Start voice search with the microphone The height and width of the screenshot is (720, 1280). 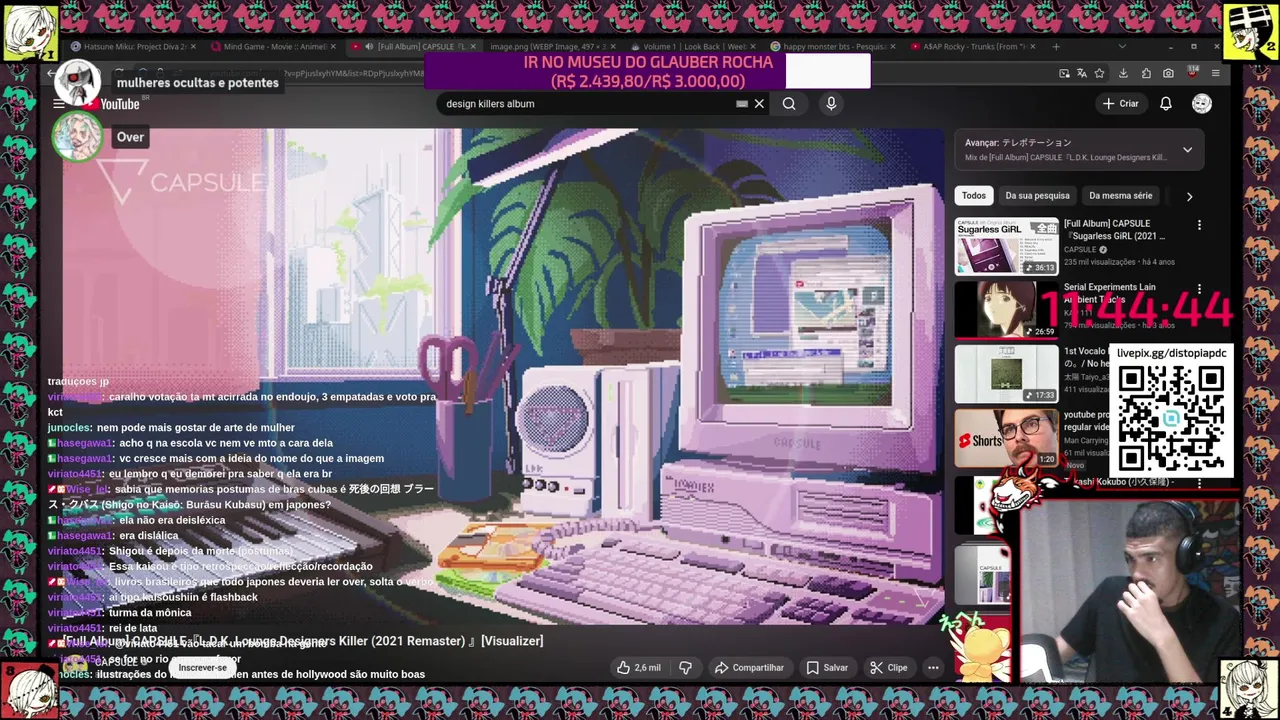click(x=831, y=104)
